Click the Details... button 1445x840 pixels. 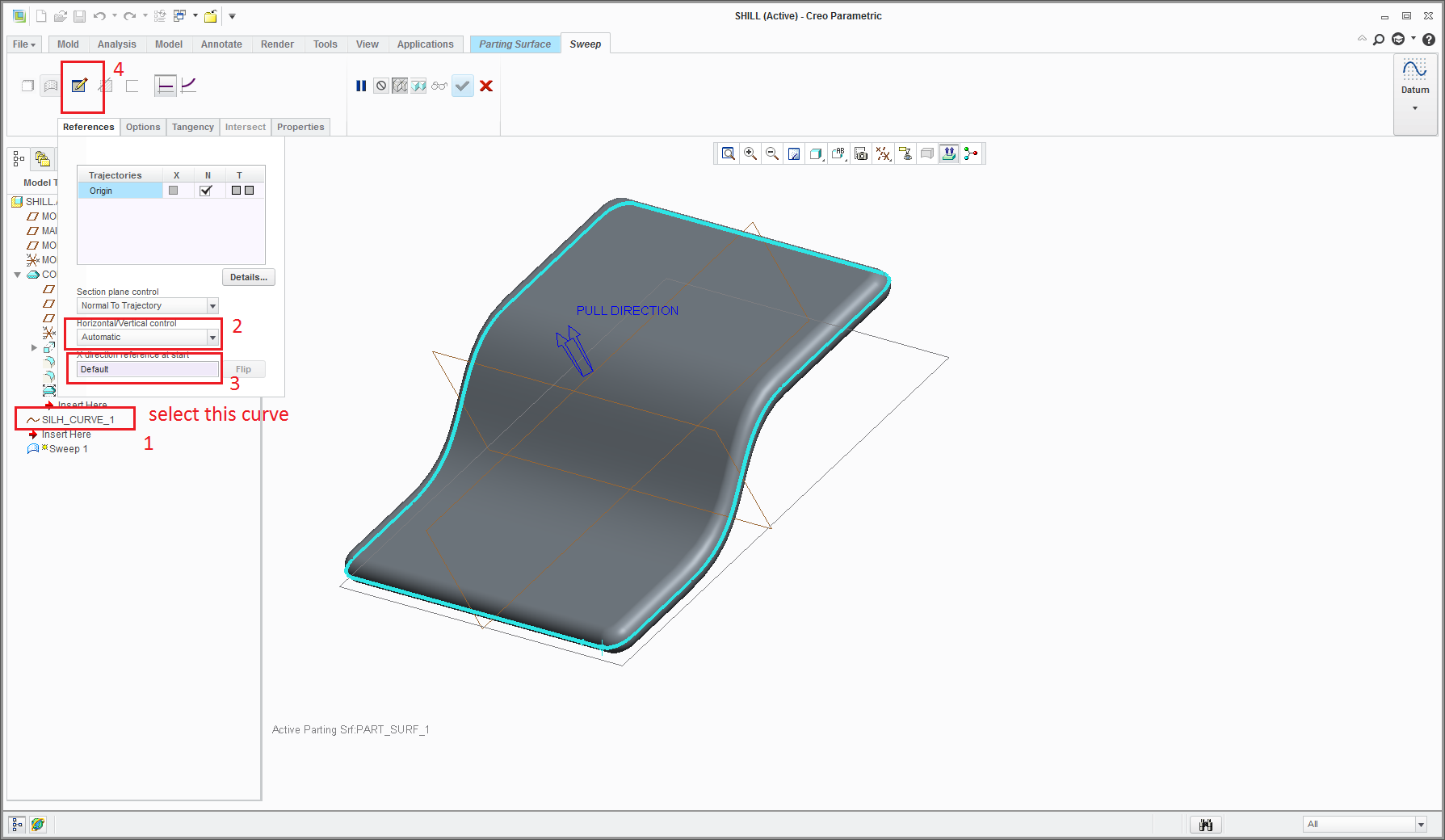[x=248, y=277]
